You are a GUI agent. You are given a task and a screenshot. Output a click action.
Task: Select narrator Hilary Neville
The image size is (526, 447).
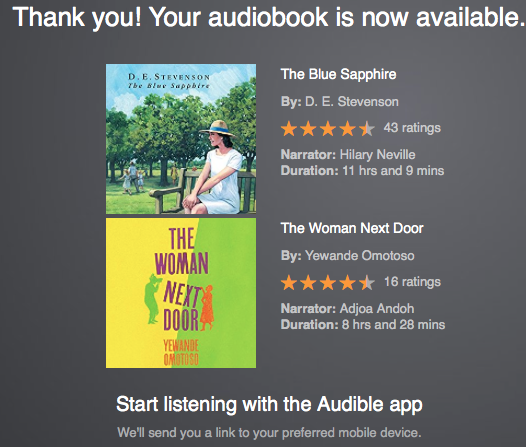[377, 155]
